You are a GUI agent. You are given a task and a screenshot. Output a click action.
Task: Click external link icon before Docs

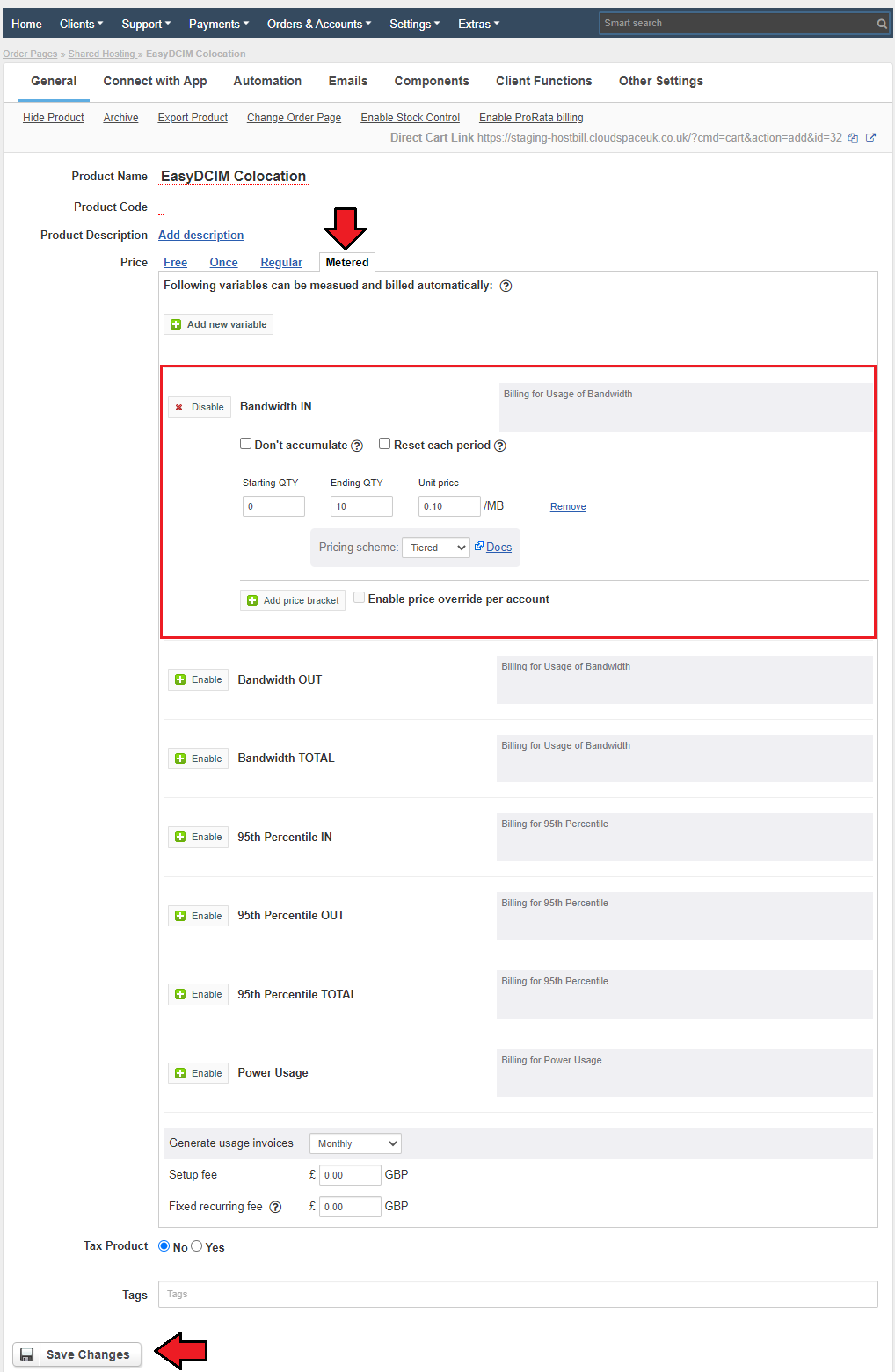pos(479,546)
